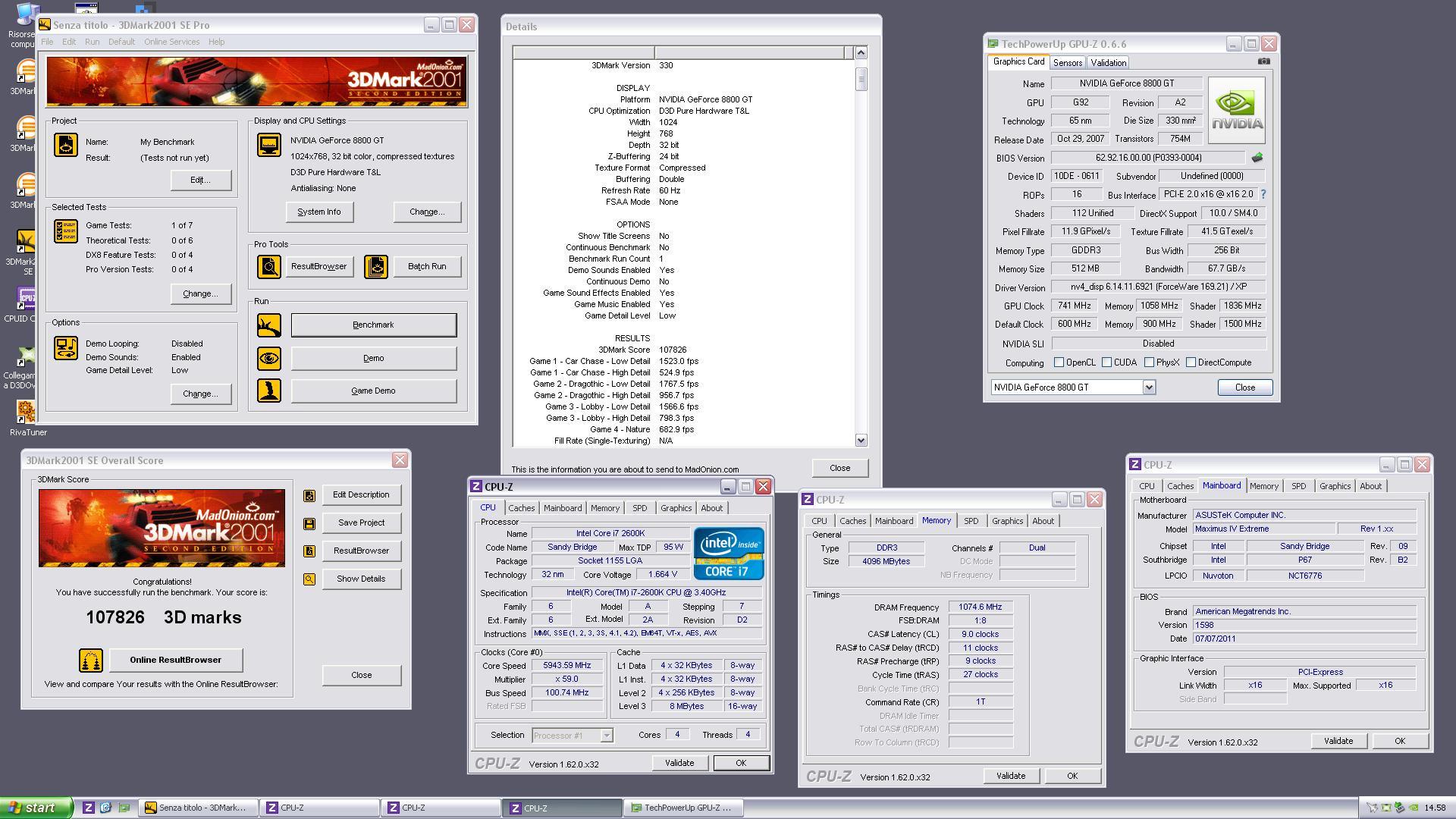The image size is (1456, 819).
Task: Click the Intel Core i7 logo in CPU-Z
Action: [729, 554]
